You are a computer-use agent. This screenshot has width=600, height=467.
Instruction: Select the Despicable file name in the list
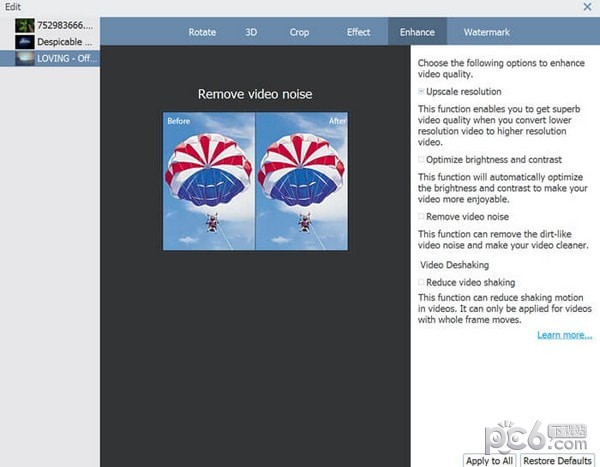[65, 42]
